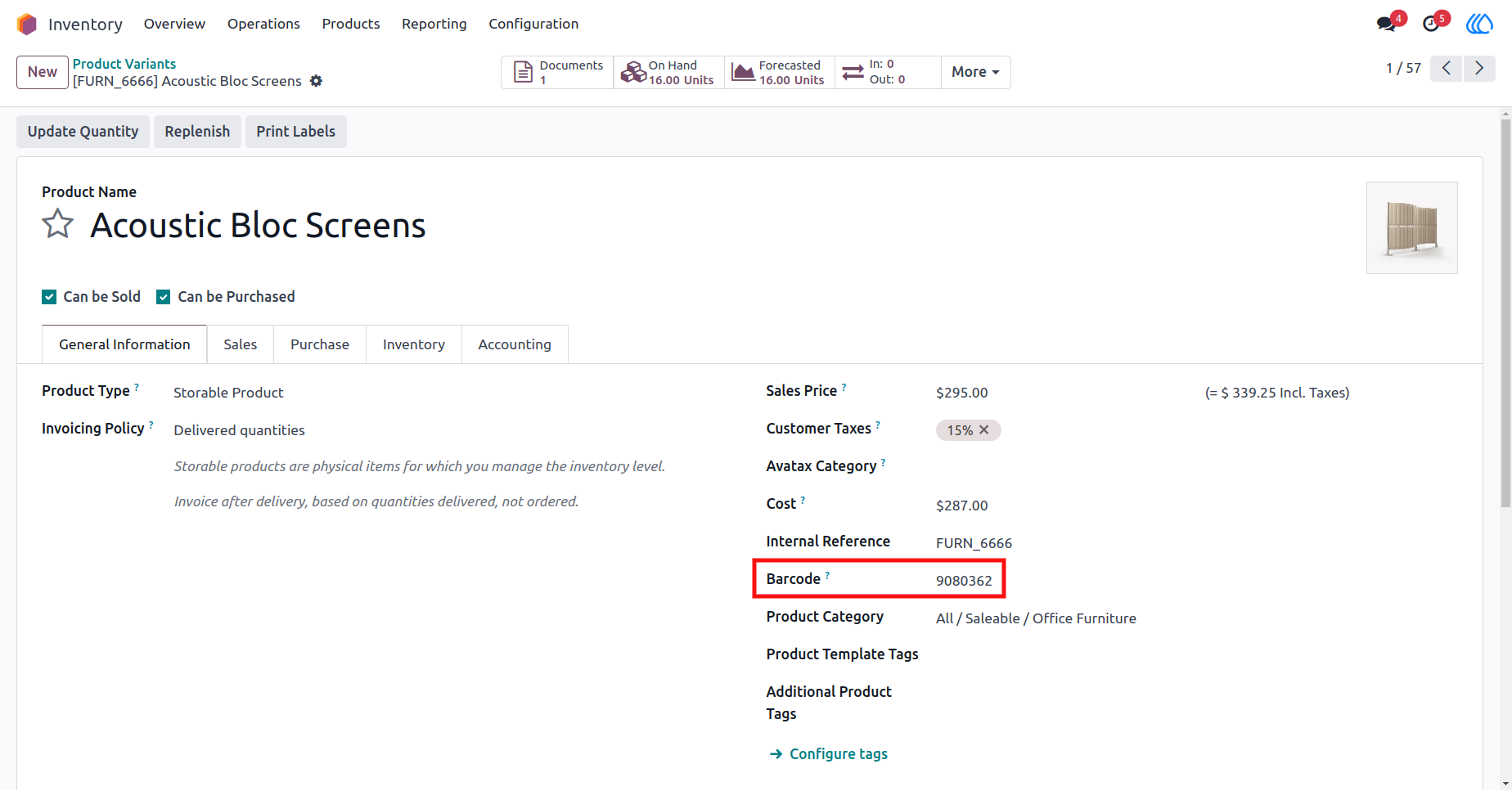Screen dimensions: 1512x791
Task: Open the gear actions icon beside breadcrumb
Action: tap(316, 81)
